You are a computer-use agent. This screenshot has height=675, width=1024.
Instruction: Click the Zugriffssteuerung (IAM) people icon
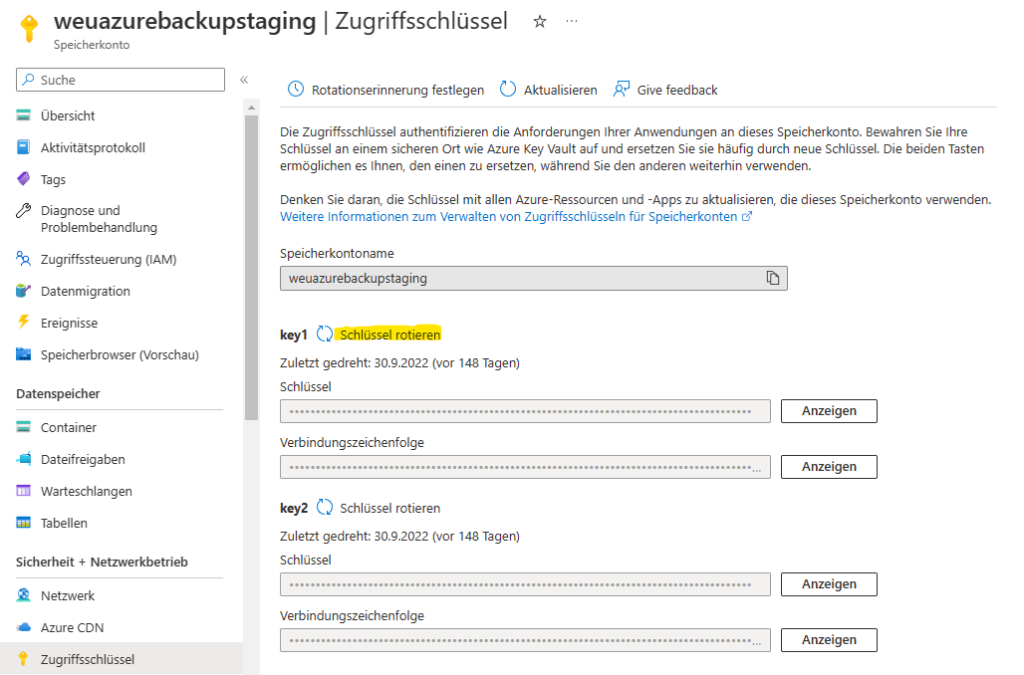coord(24,259)
